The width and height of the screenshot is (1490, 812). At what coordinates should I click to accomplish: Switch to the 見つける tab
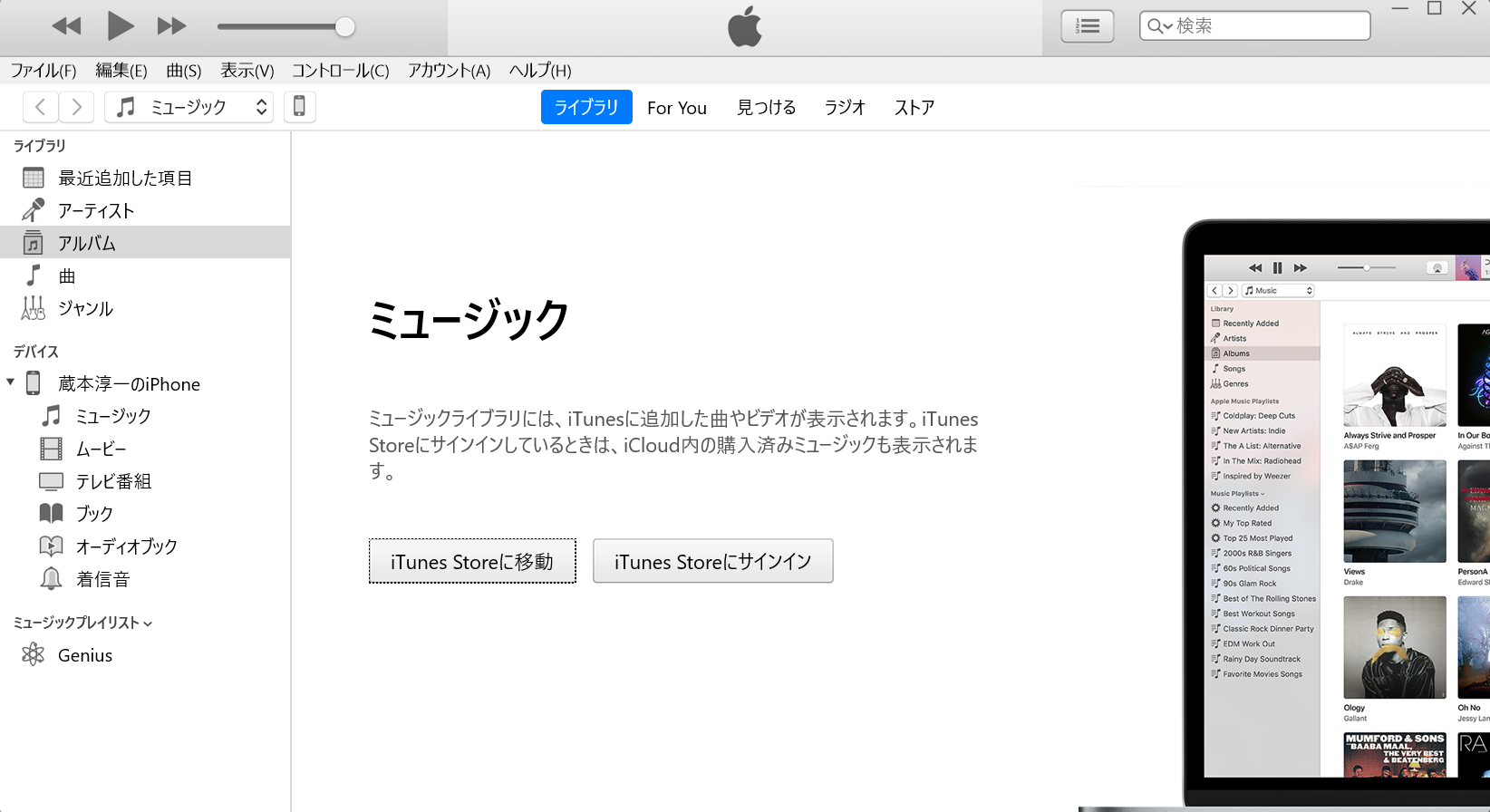[x=766, y=108]
